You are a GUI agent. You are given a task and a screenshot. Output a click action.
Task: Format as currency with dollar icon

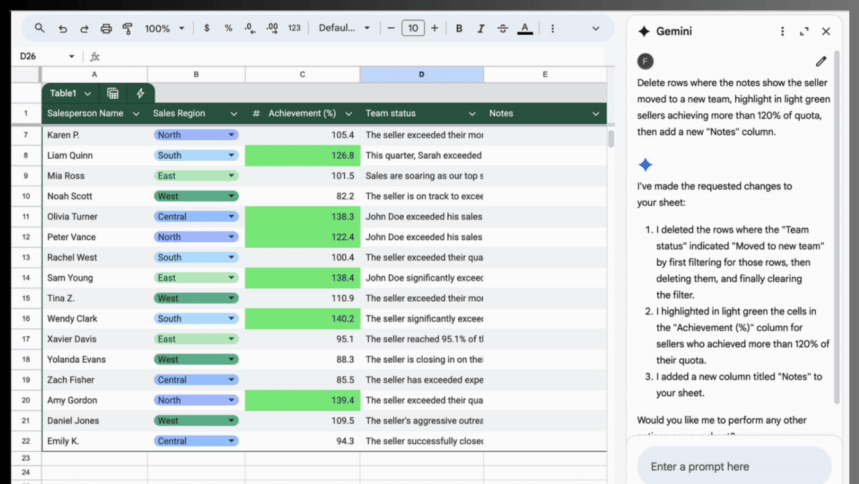pos(207,29)
